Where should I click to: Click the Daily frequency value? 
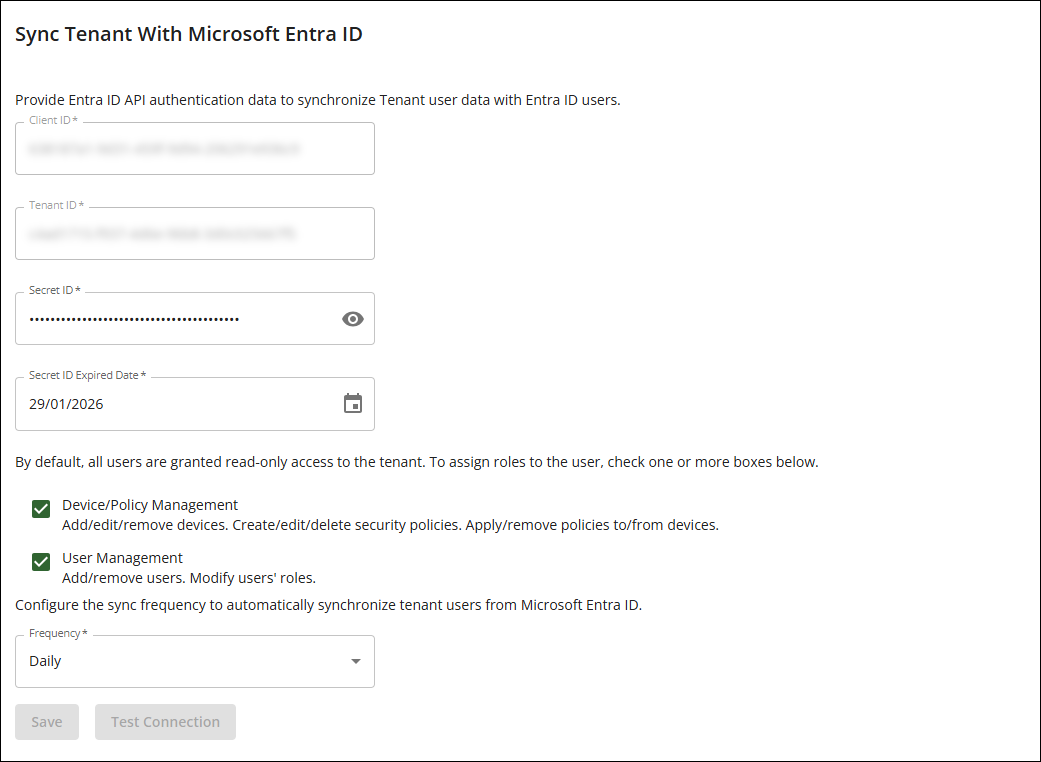coord(46,662)
